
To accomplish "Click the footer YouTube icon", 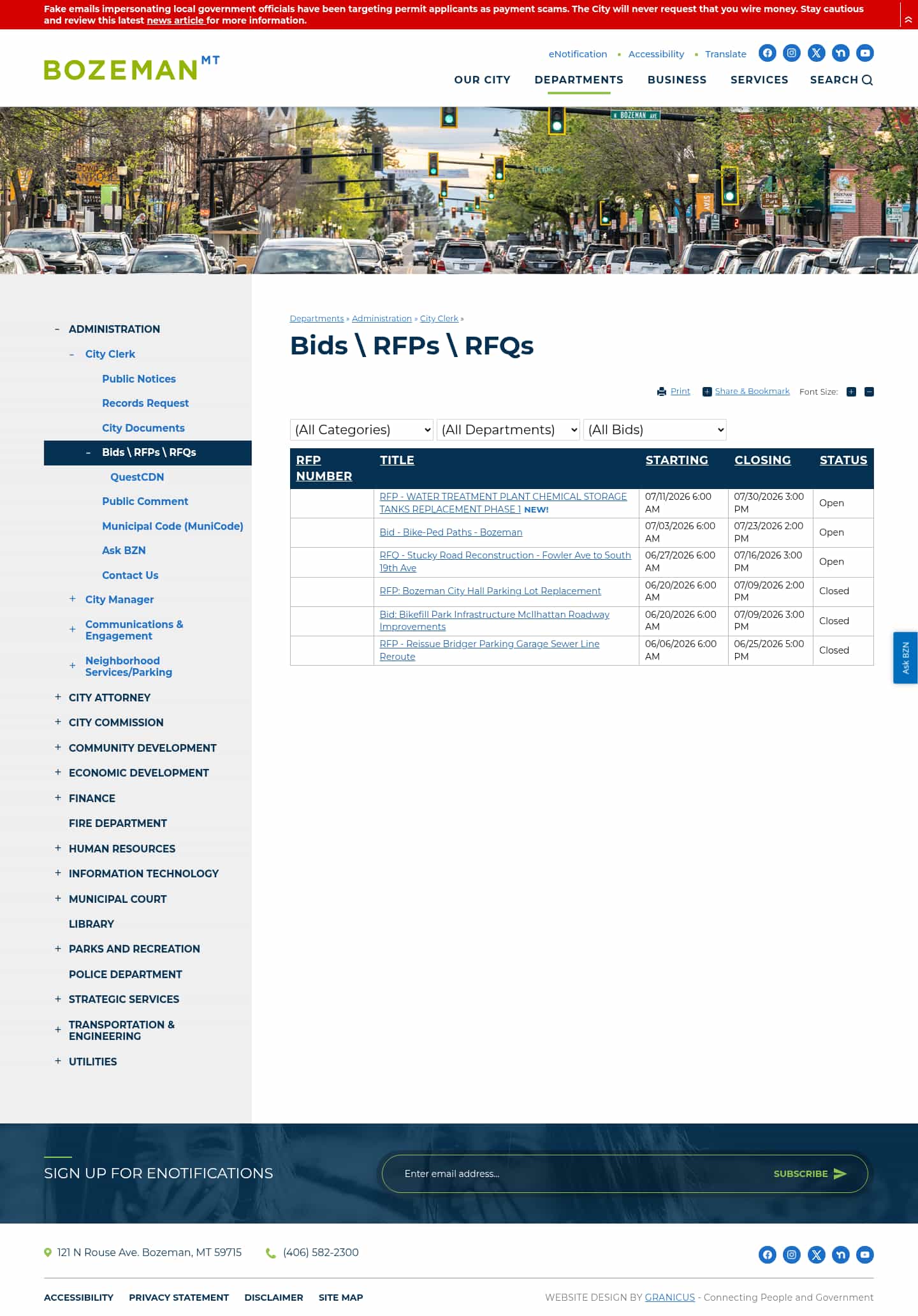I will (x=865, y=1255).
